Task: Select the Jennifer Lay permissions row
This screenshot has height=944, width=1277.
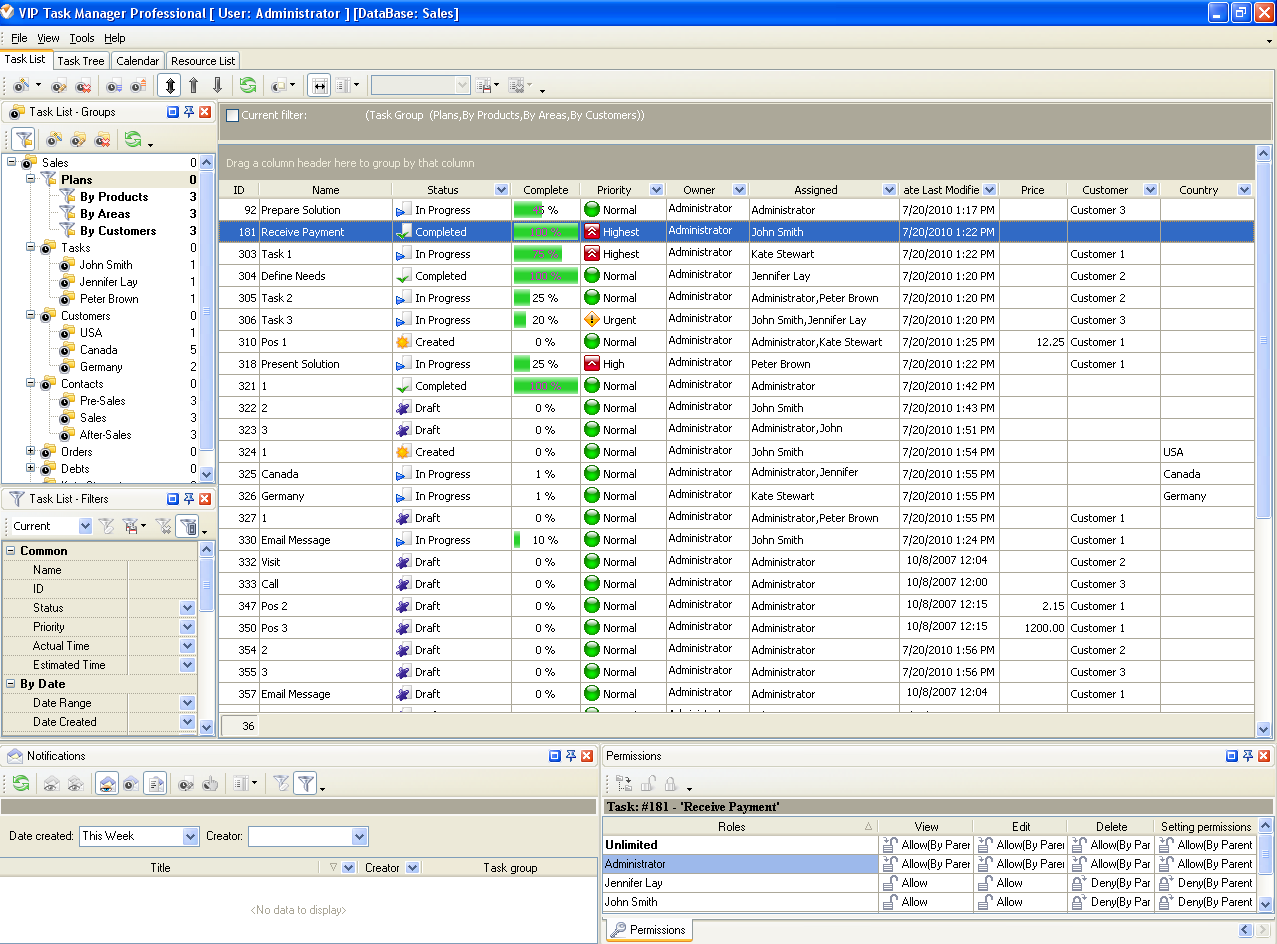Action: coord(740,883)
